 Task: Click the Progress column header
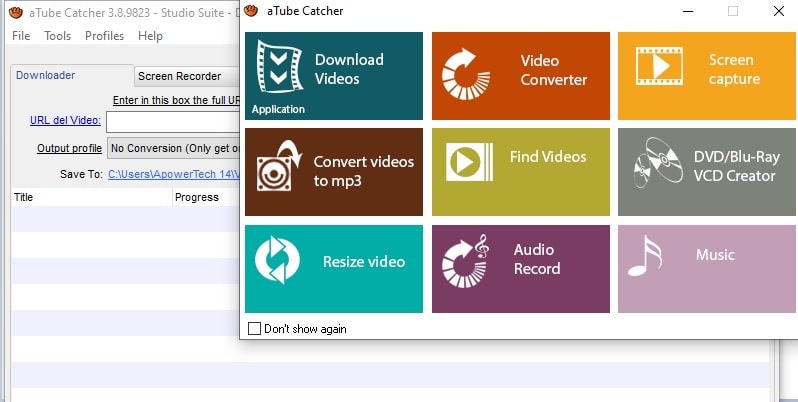[206, 197]
